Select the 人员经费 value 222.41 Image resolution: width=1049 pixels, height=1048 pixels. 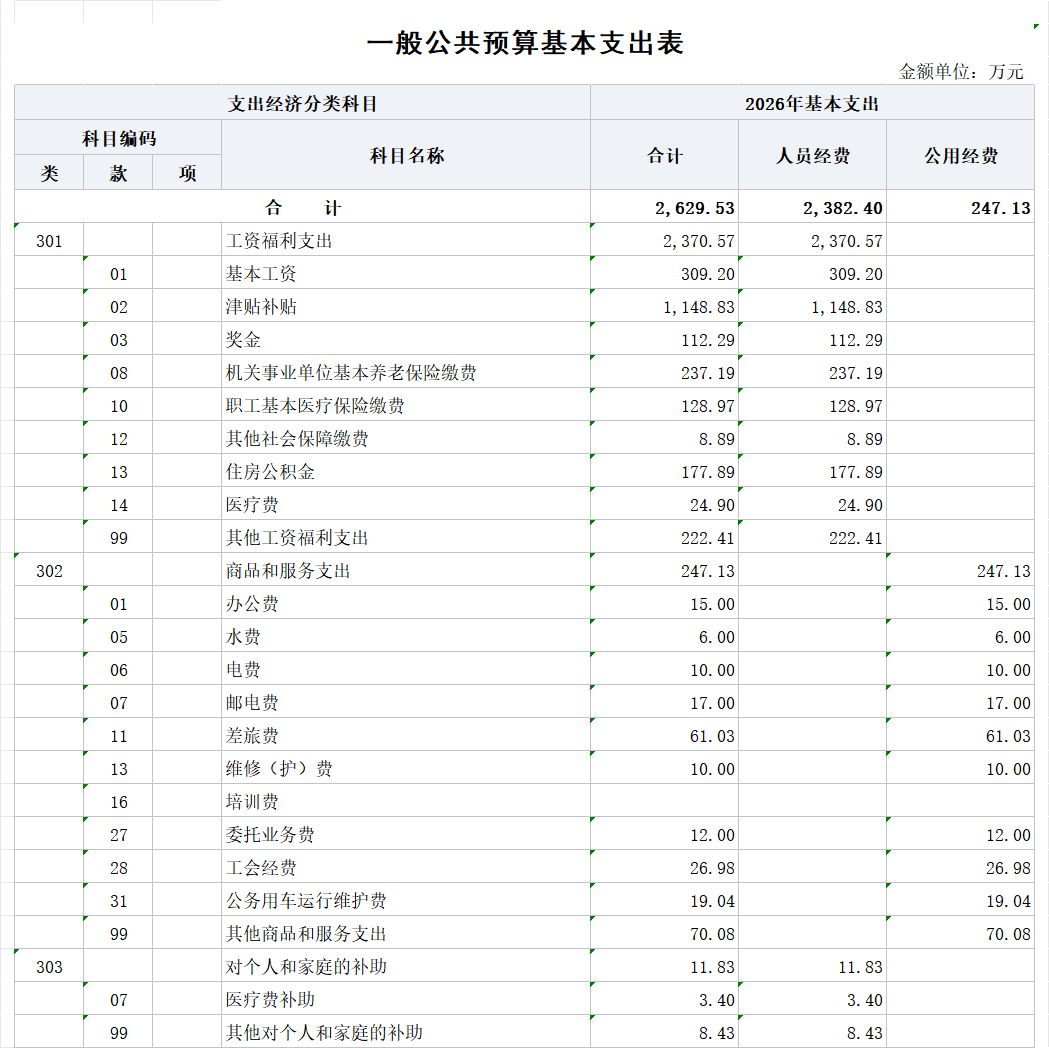813,537
